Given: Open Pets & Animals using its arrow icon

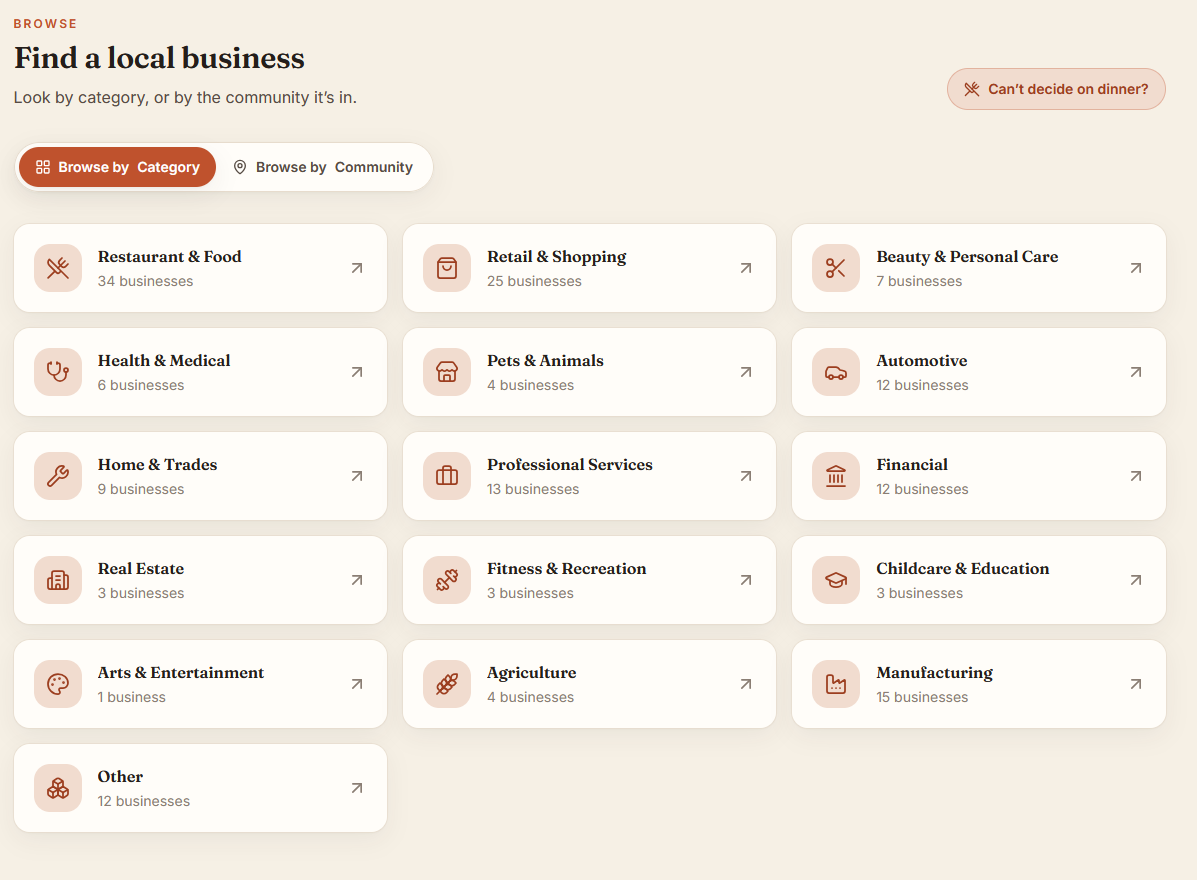Looking at the screenshot, I should pos(746,372).
